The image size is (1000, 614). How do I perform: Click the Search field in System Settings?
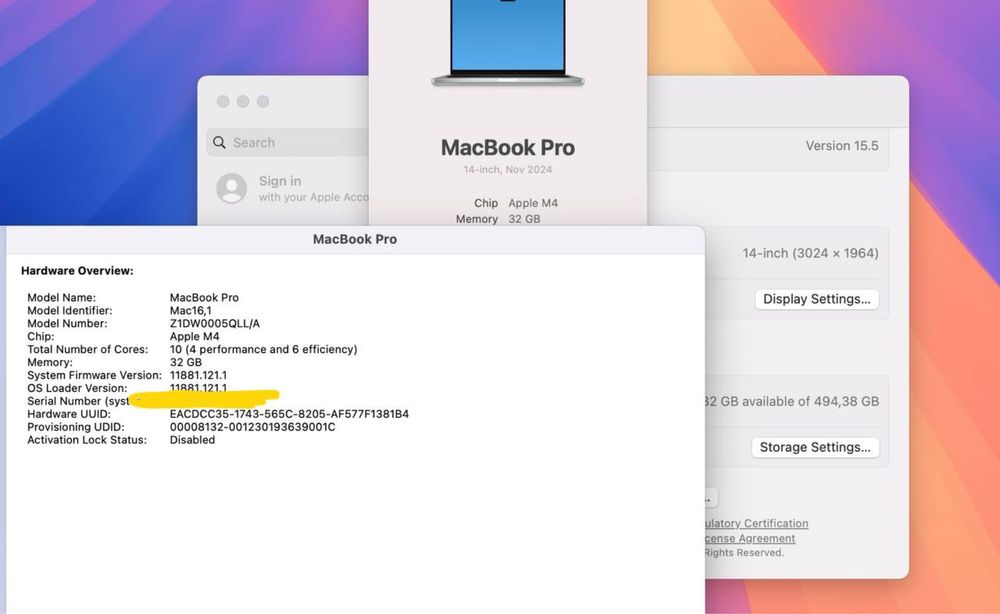[x=288, y=142]
